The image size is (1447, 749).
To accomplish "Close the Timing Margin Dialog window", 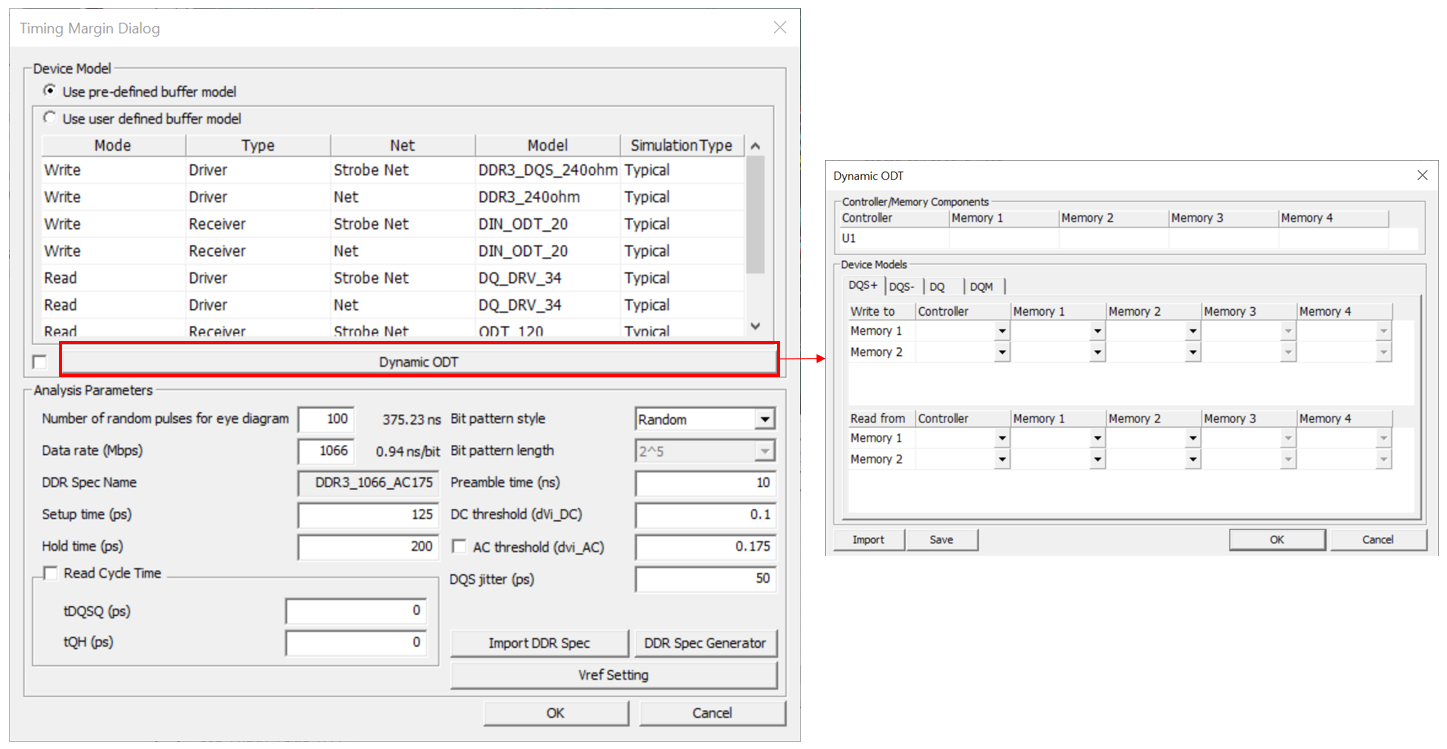I will pos(780,28).
